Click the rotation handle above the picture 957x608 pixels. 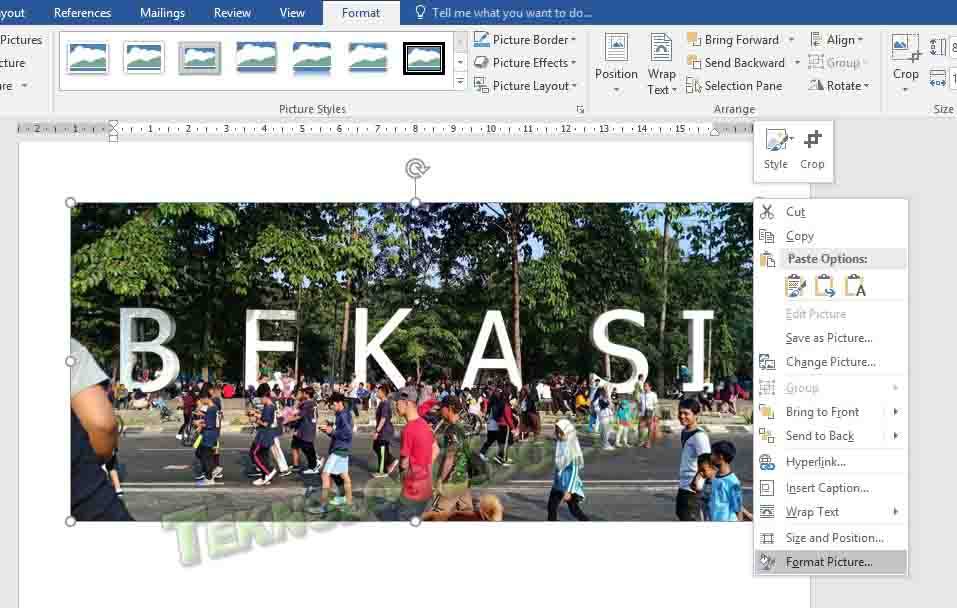click(417, 168)
